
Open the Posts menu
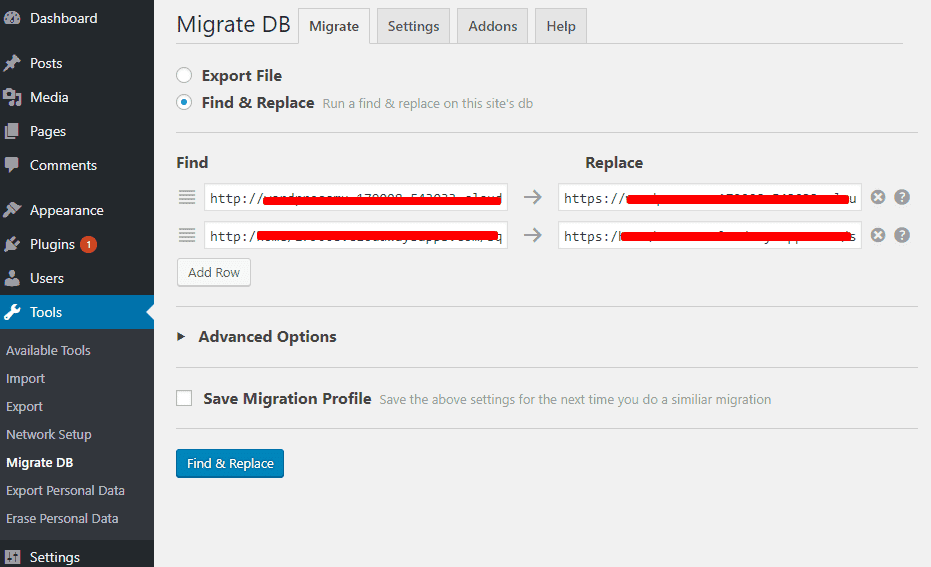77,63
